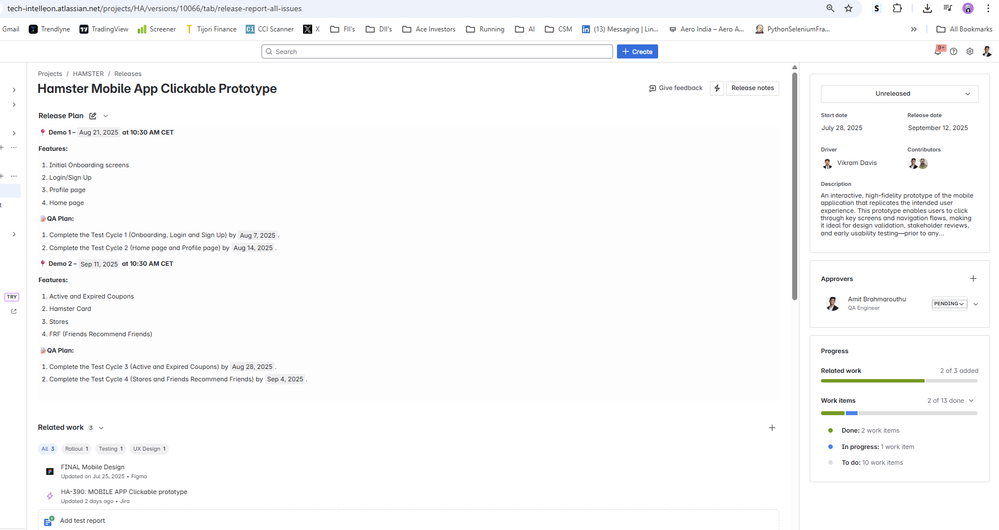Add an approver with plus icon
Image resolution: width=999 pixels, height=530 pixels.
pyautogui.click(x=973, y=278)
